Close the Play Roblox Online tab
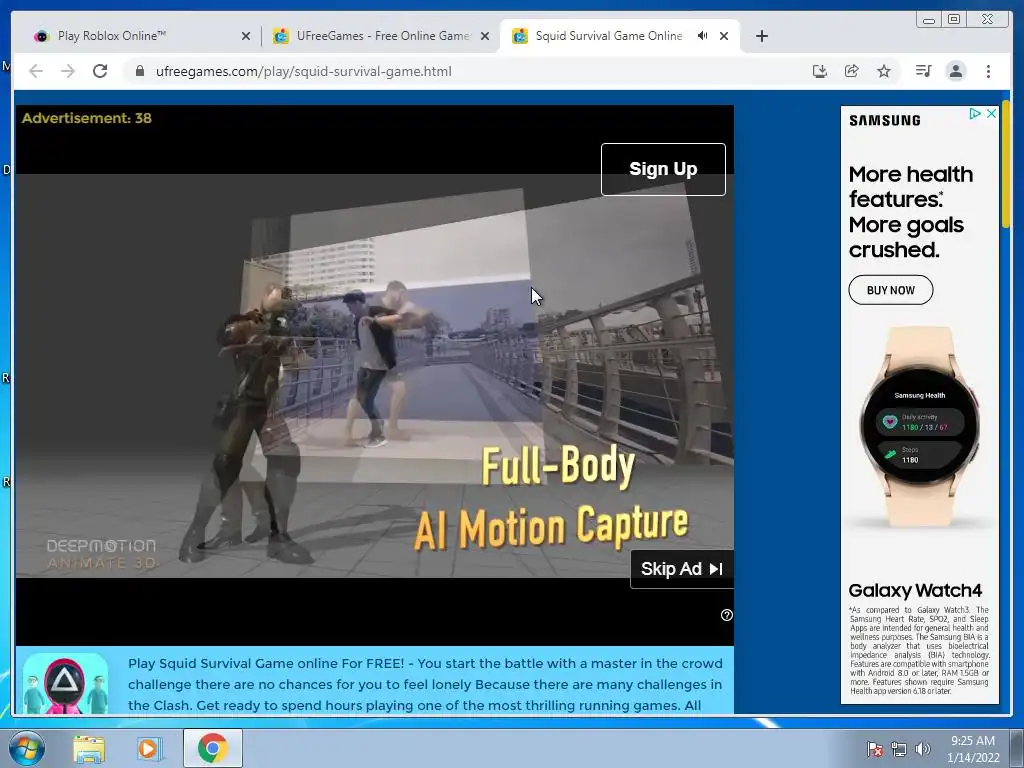Viewport: 1024px width, 768px height. (246, 37)
